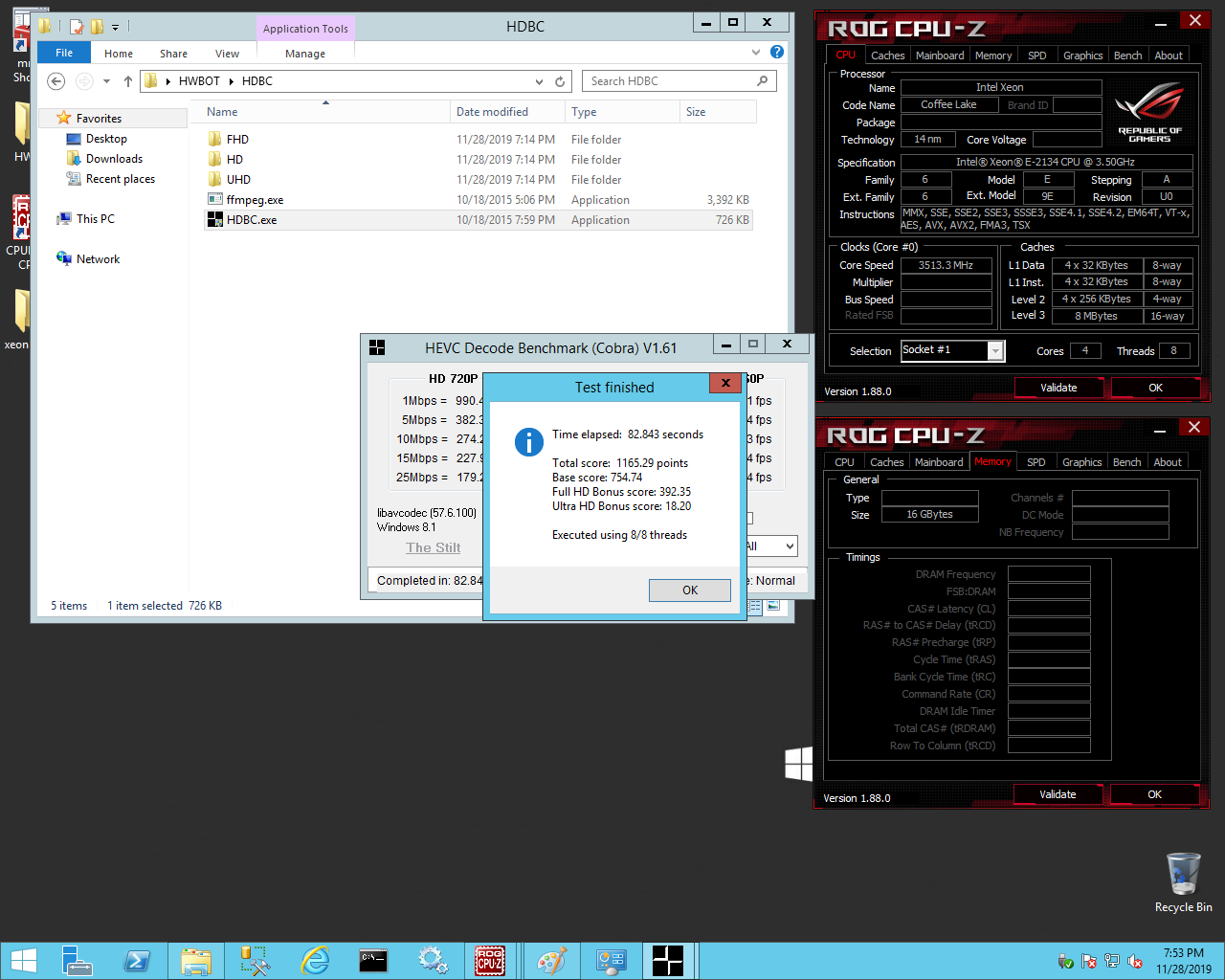The height and width of the screenshot is (980, 1225).
Task: Open Explorer Help question mark icon
Action: (777, 52)
